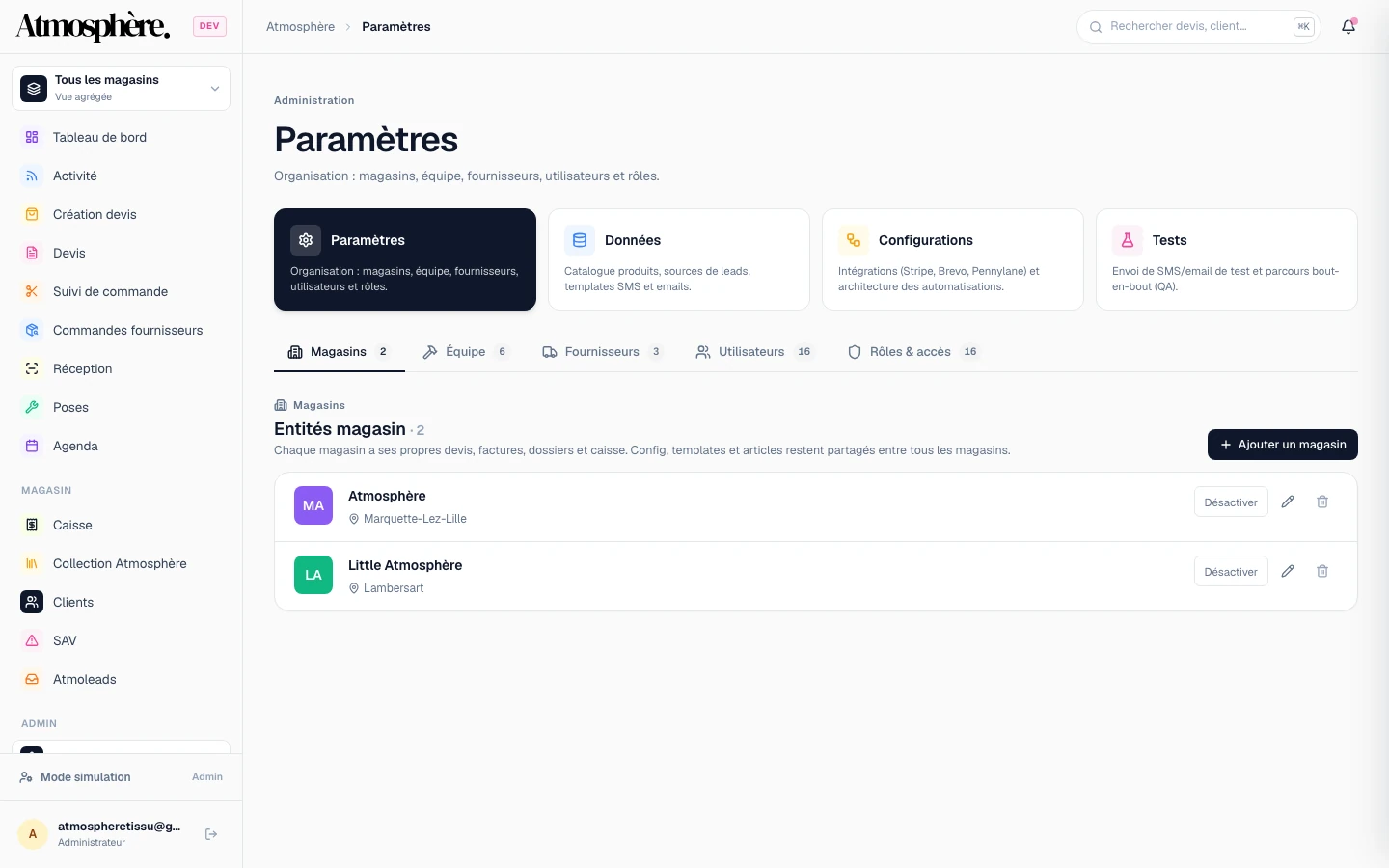The width and height of the screenshot is (1389, 868).
Task: Click the Création devis icon
Action: click(x=32, y=214)
